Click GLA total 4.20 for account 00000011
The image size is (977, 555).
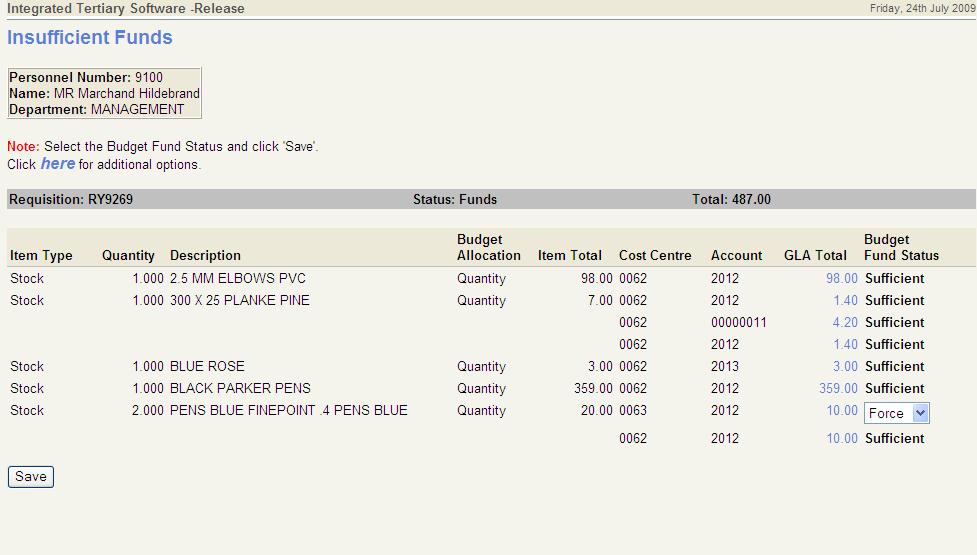pyautogui.click(x=844, y=322)
